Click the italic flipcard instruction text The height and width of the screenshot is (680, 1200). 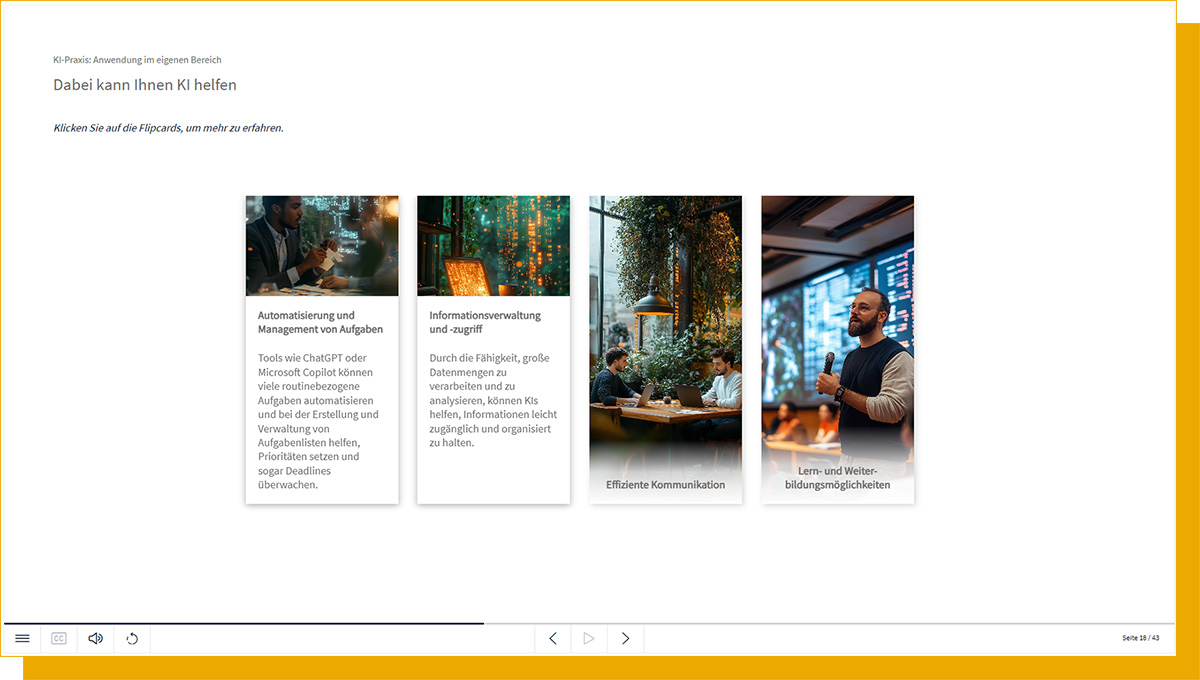(x=168, y=128)
